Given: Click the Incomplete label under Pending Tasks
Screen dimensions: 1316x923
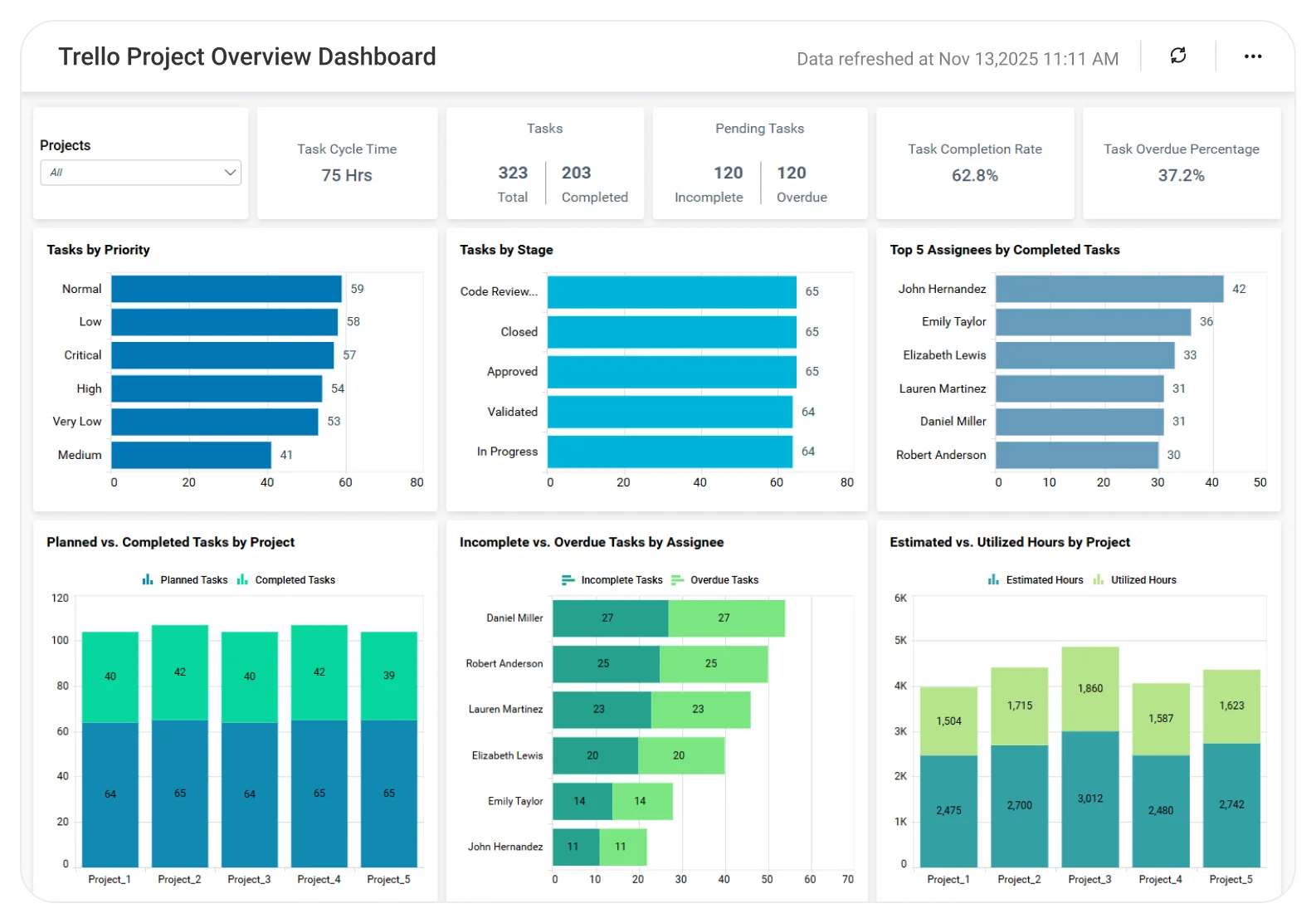Looking at the screenshot, I should 709,198.
